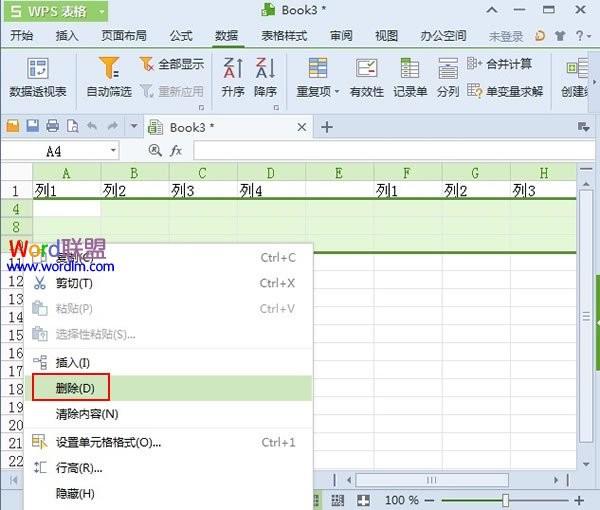This screenshot has height=510, width=600.
Task: Sort ascending with 升序
Action: (x=233, y=78)
